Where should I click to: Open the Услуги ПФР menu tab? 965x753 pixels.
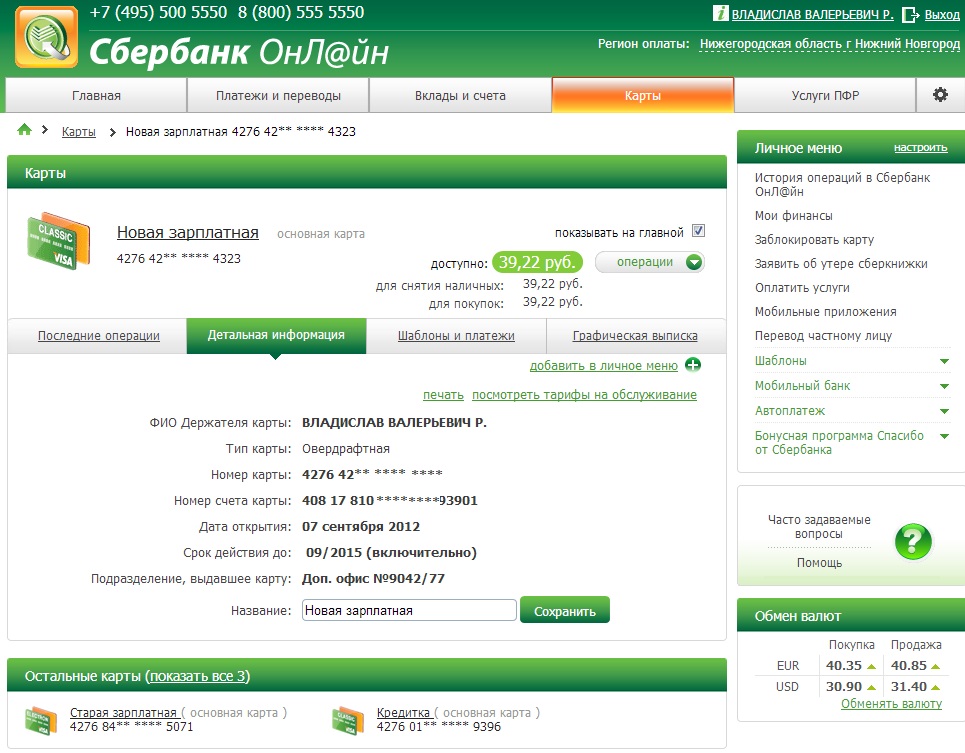825,95
